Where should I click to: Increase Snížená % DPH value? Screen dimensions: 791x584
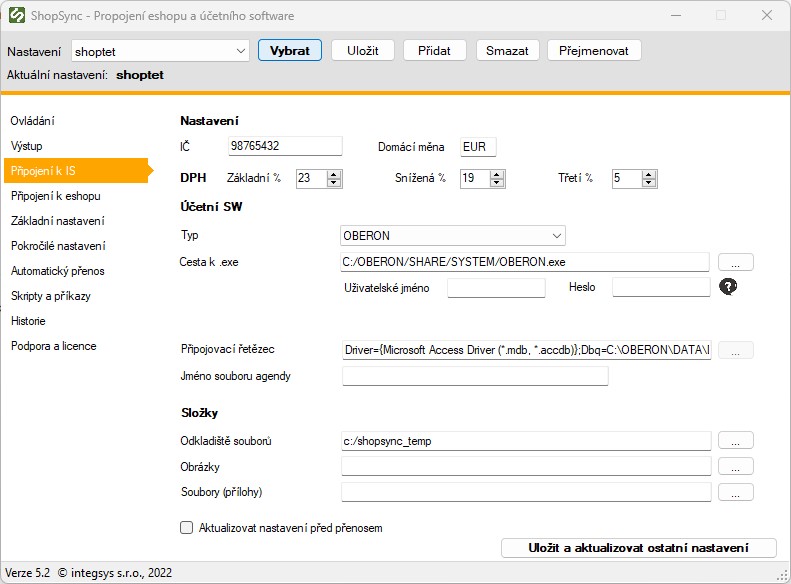pos(497,174)
